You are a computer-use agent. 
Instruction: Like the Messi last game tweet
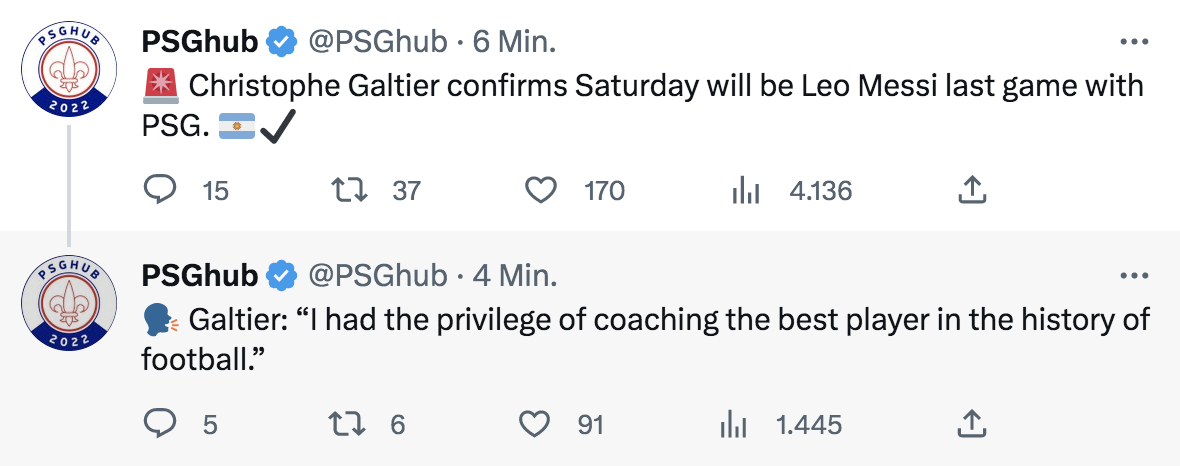[x=541, y=190]
